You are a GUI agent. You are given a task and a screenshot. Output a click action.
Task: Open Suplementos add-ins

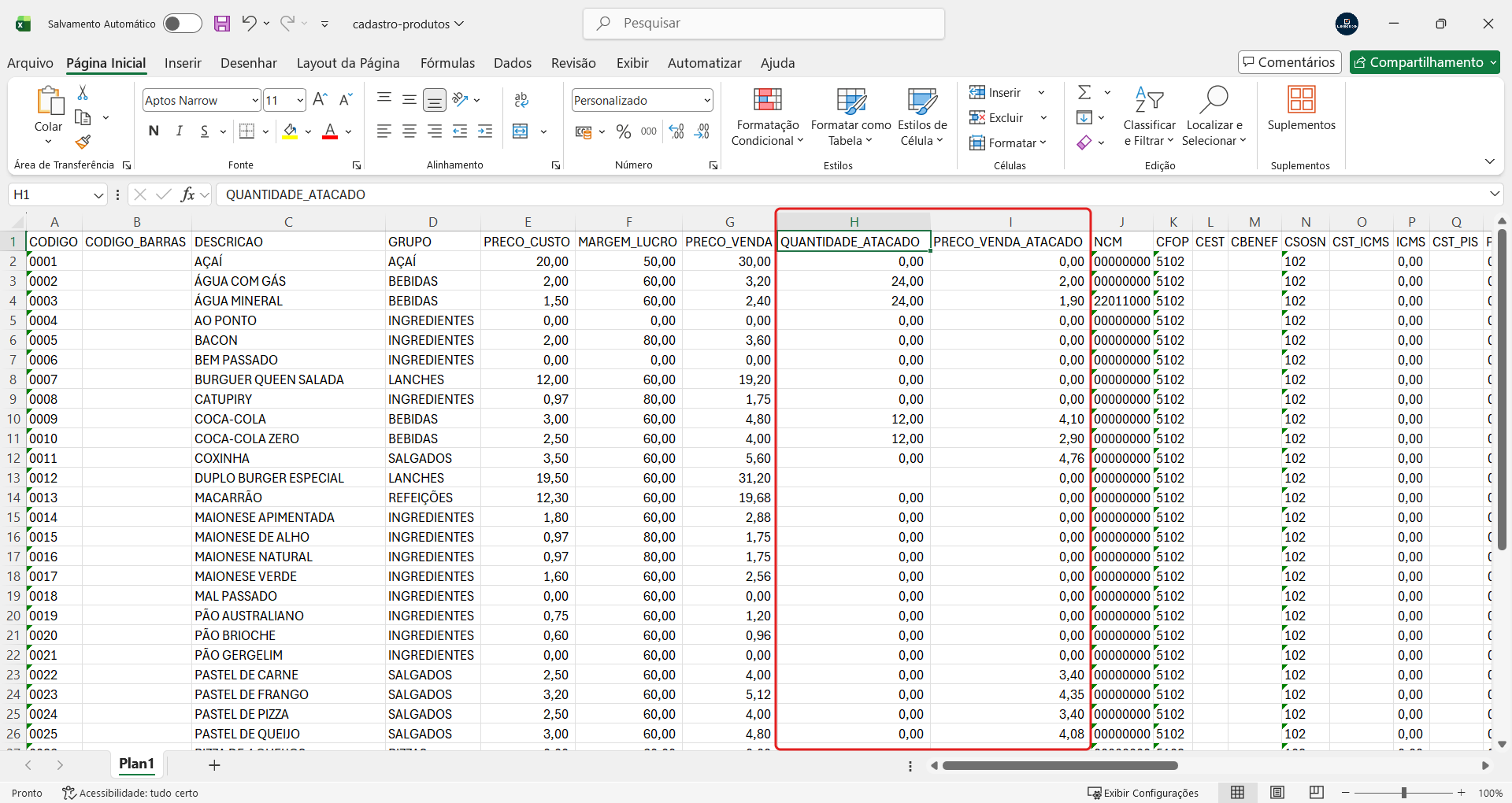[x=1301, y=109]
